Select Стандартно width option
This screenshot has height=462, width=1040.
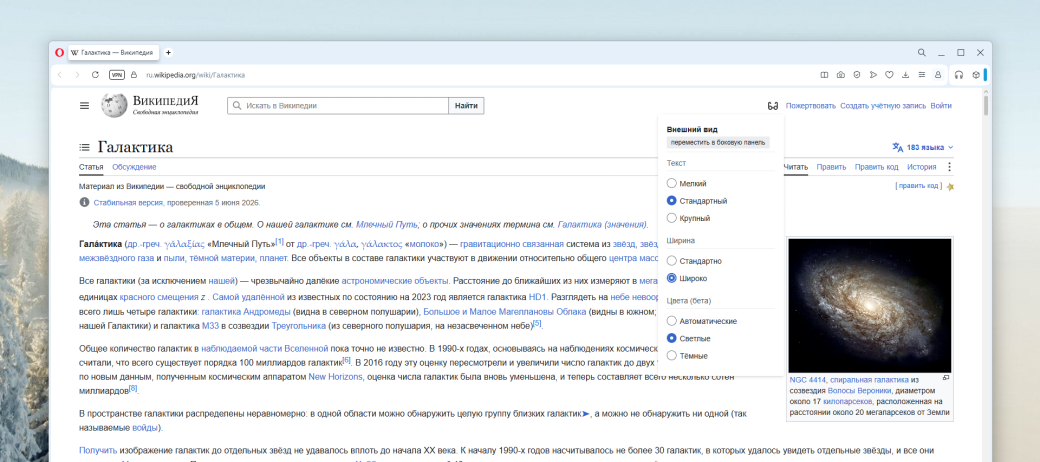tap(671, 261)
